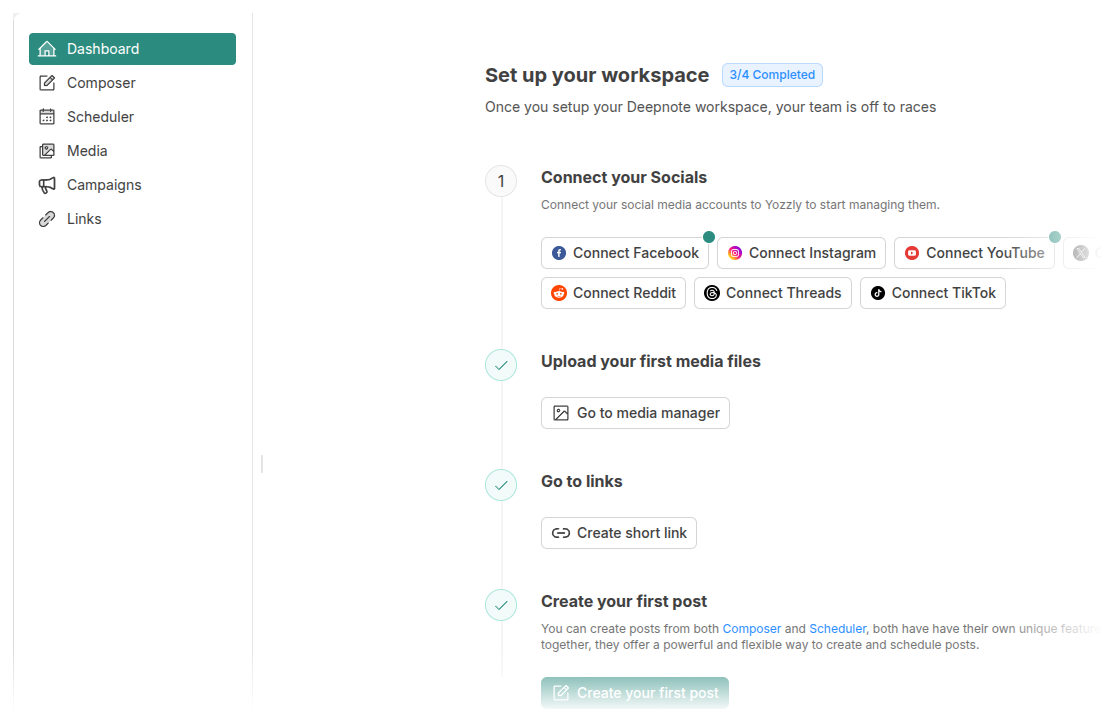This screenshot has width=1103, height=713.
Task: Click the step 1 number circle
Action: [x=501, y=181]
